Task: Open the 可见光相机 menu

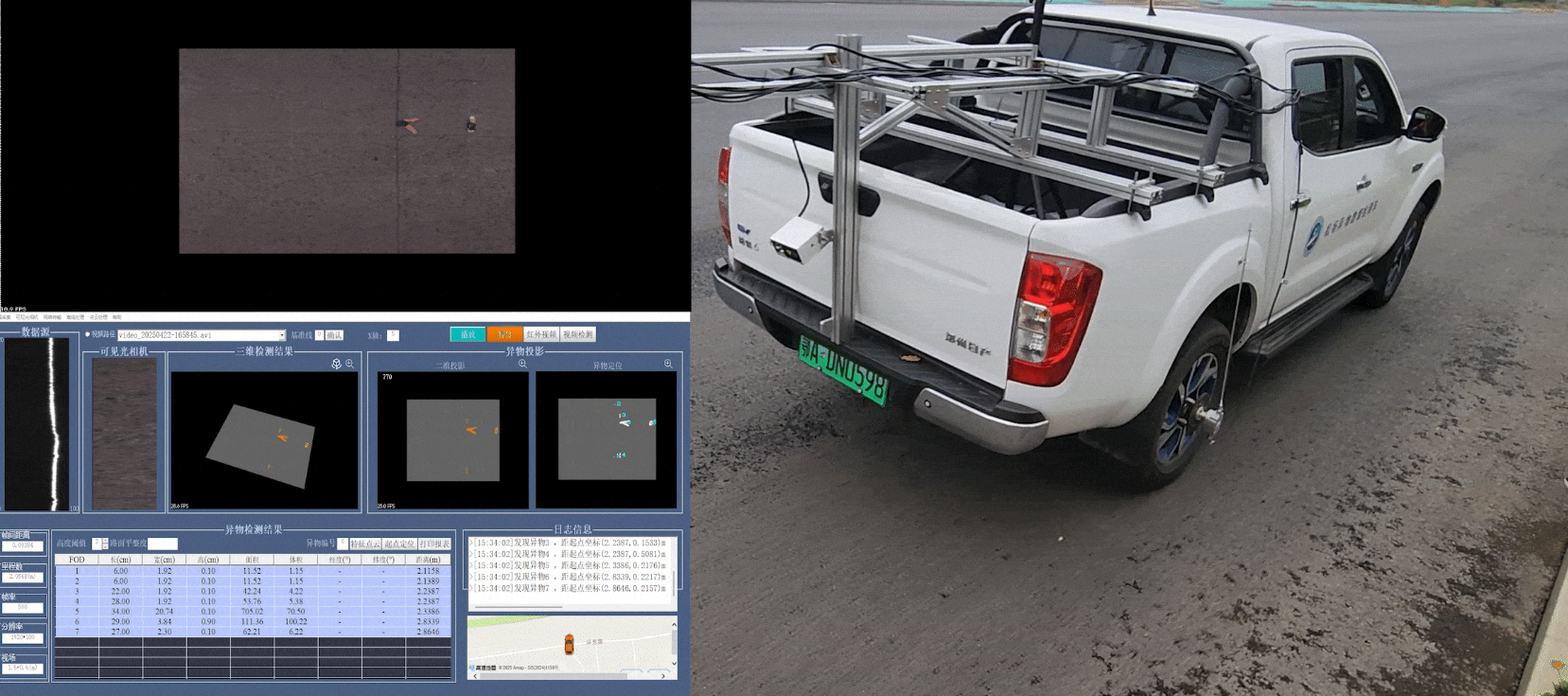Action: 26,317
